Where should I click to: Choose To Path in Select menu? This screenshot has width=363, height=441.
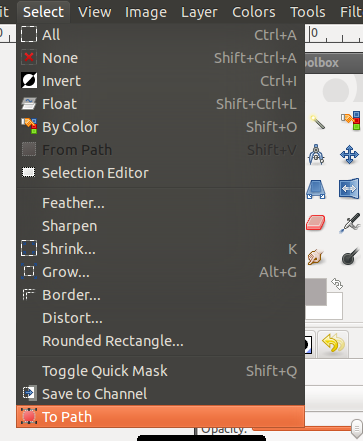(x=160, y=417)
